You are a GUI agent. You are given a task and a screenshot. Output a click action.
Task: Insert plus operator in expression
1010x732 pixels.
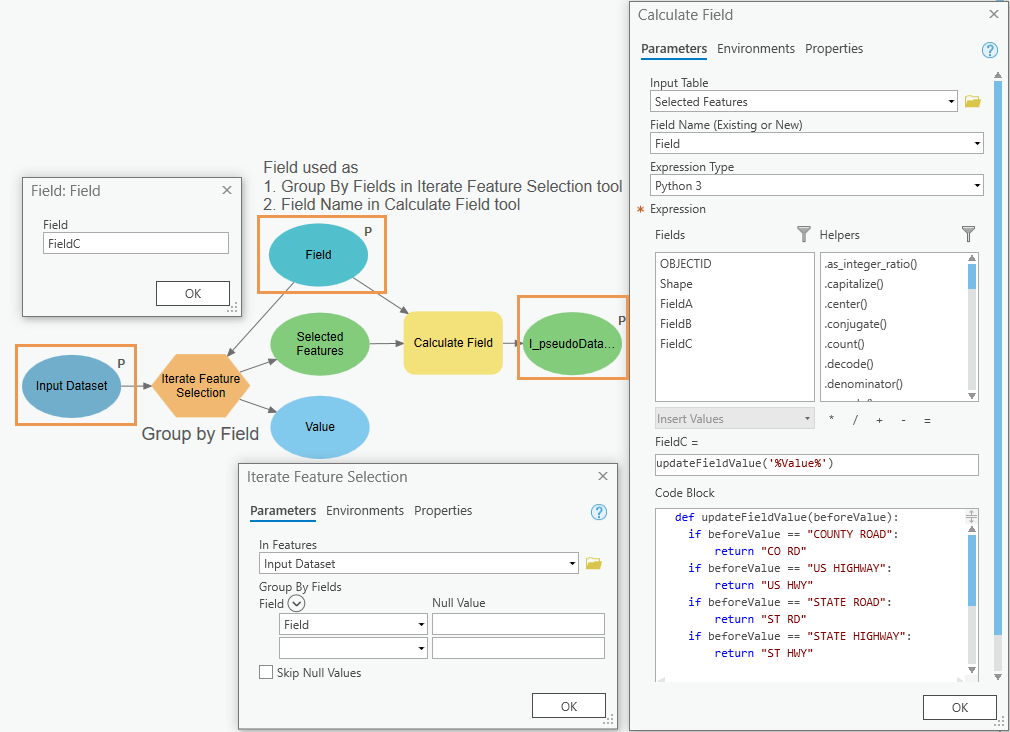[879, 419]
